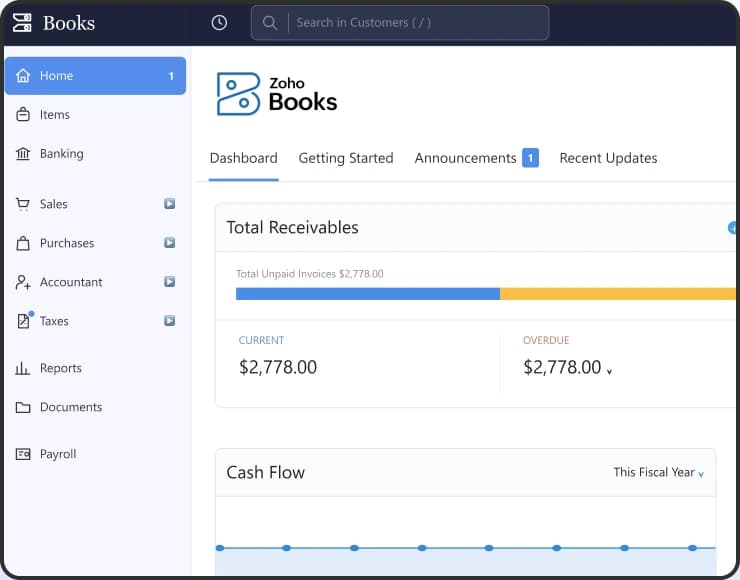Click the Items bag icon

23,115
